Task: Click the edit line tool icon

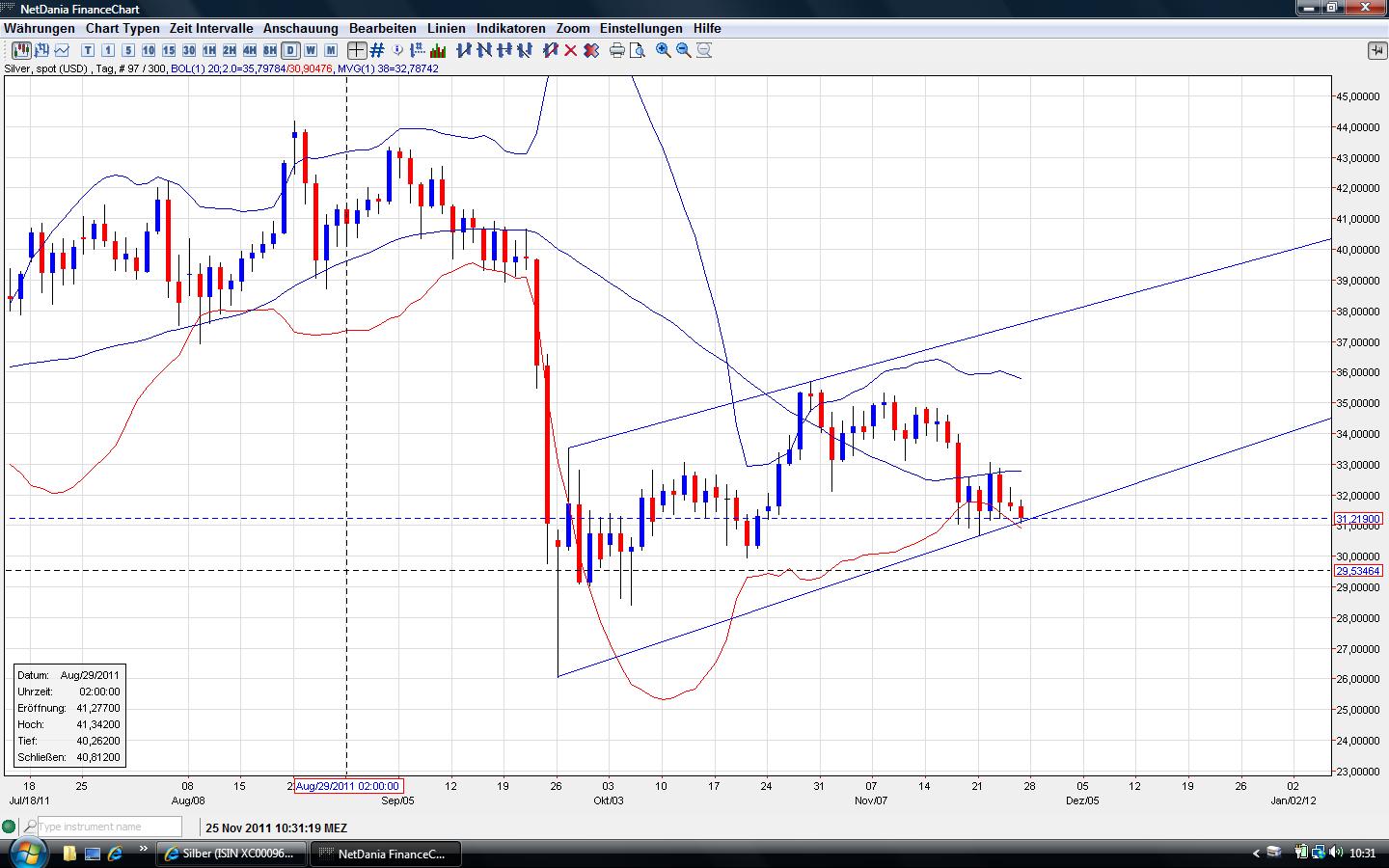Action: point(551,50)
